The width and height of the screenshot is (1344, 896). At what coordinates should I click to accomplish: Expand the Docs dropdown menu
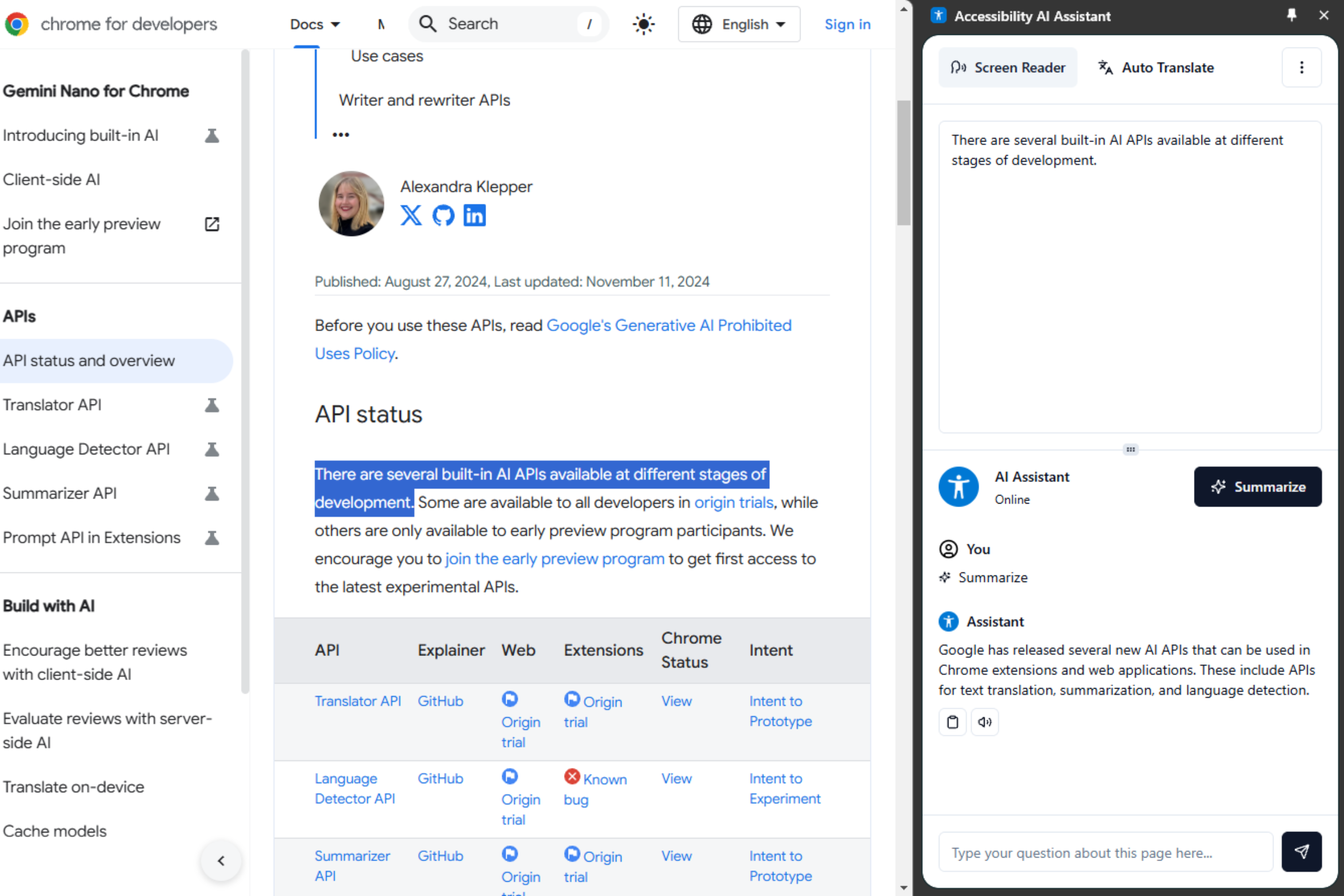(x=315, y=24)
